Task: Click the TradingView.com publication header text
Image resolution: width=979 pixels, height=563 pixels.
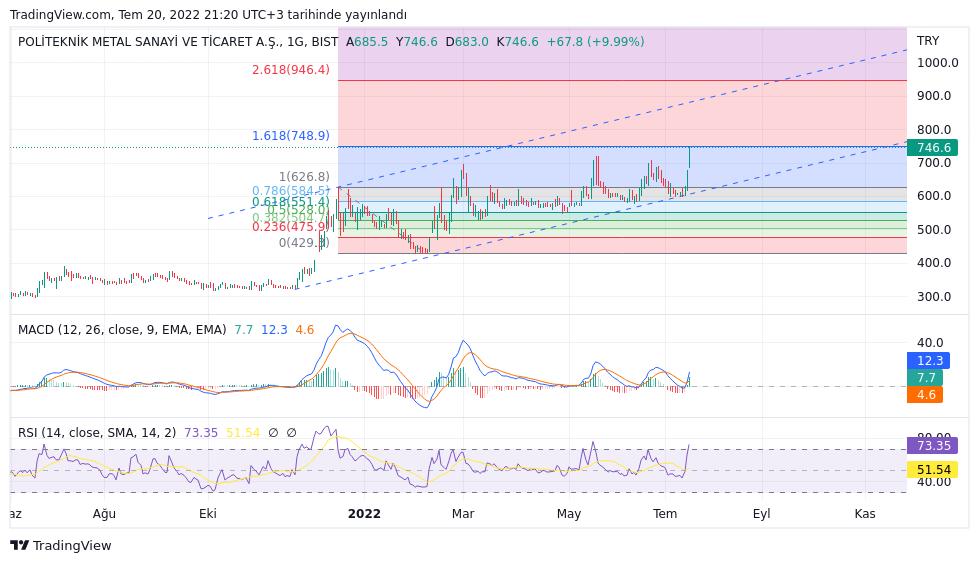Action: tap(208, 14)
